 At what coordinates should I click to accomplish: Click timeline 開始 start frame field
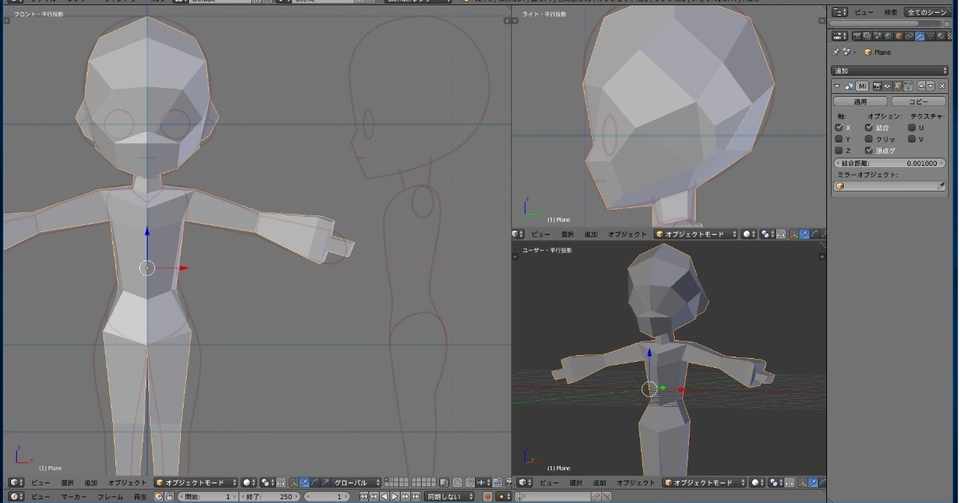[x=208, y=496]
